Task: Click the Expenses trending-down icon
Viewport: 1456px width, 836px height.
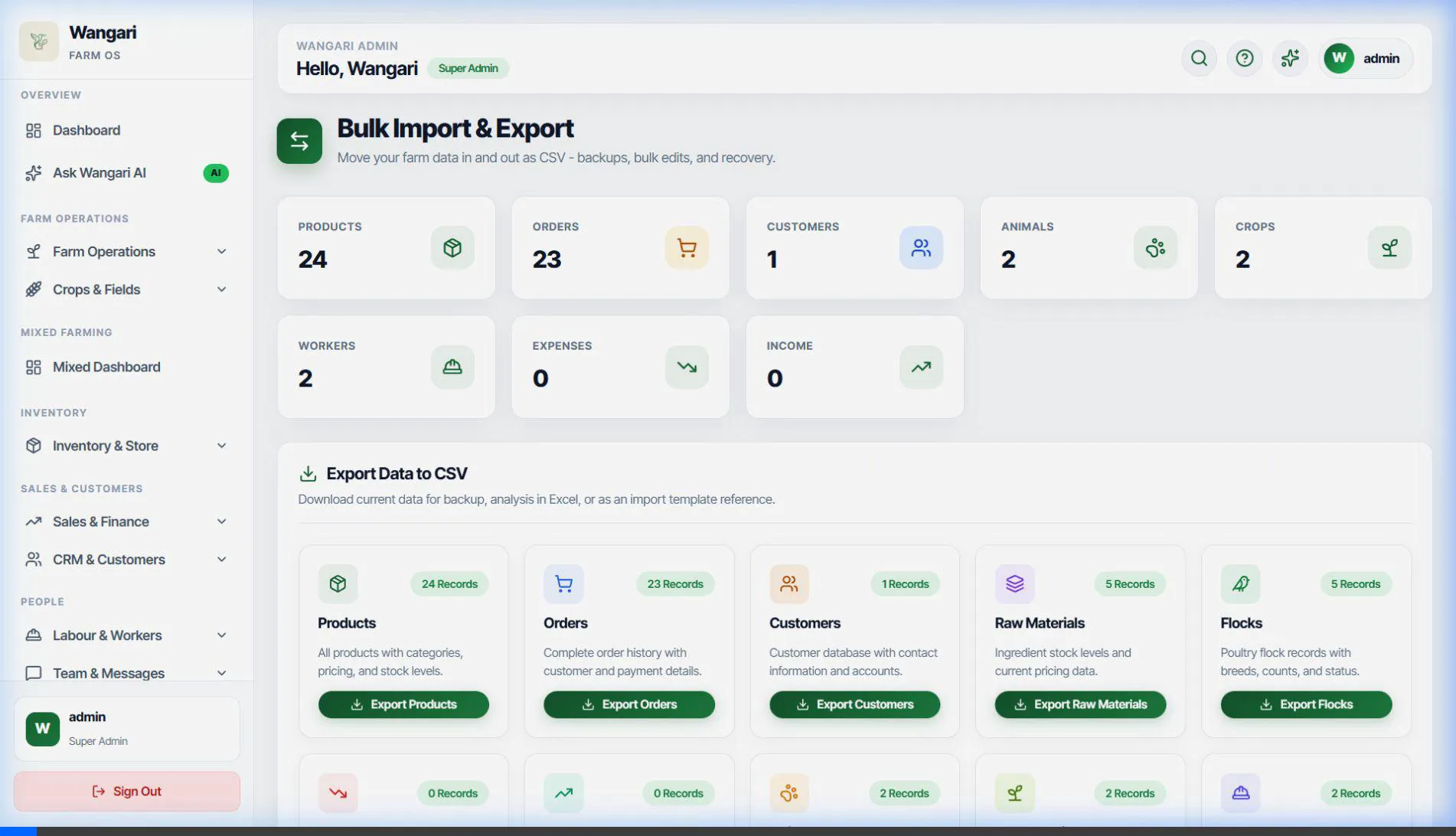Action: pyautogui.click(x=687, y=367)
